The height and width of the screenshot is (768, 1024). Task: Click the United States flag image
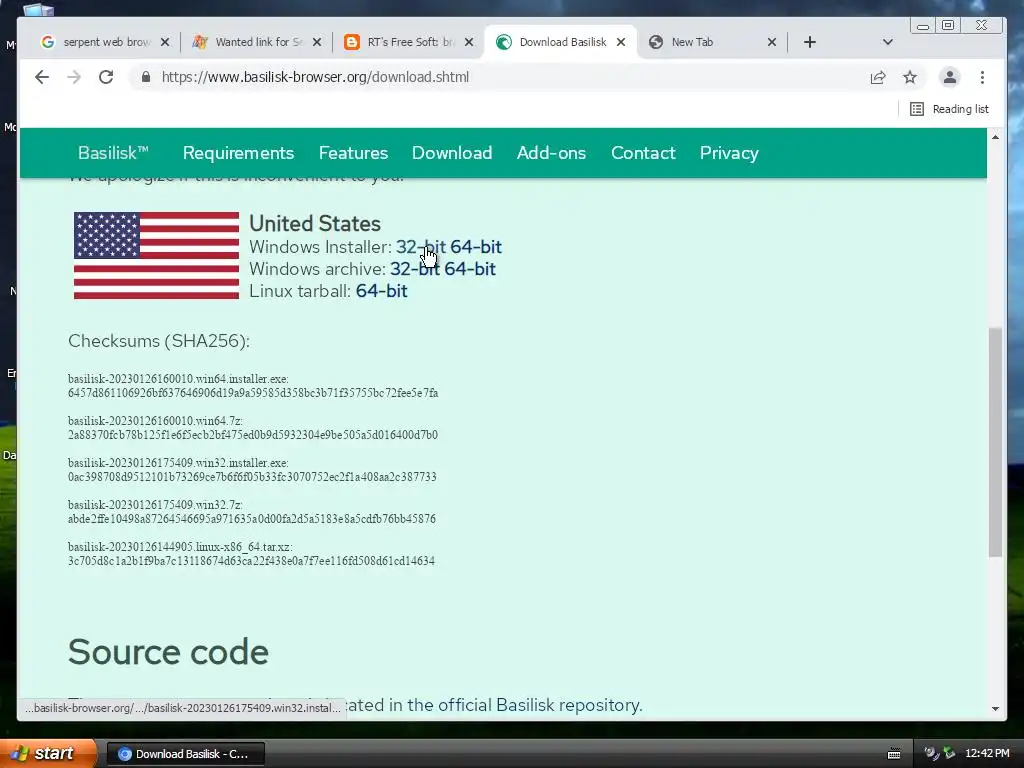[x=156, y=255]
